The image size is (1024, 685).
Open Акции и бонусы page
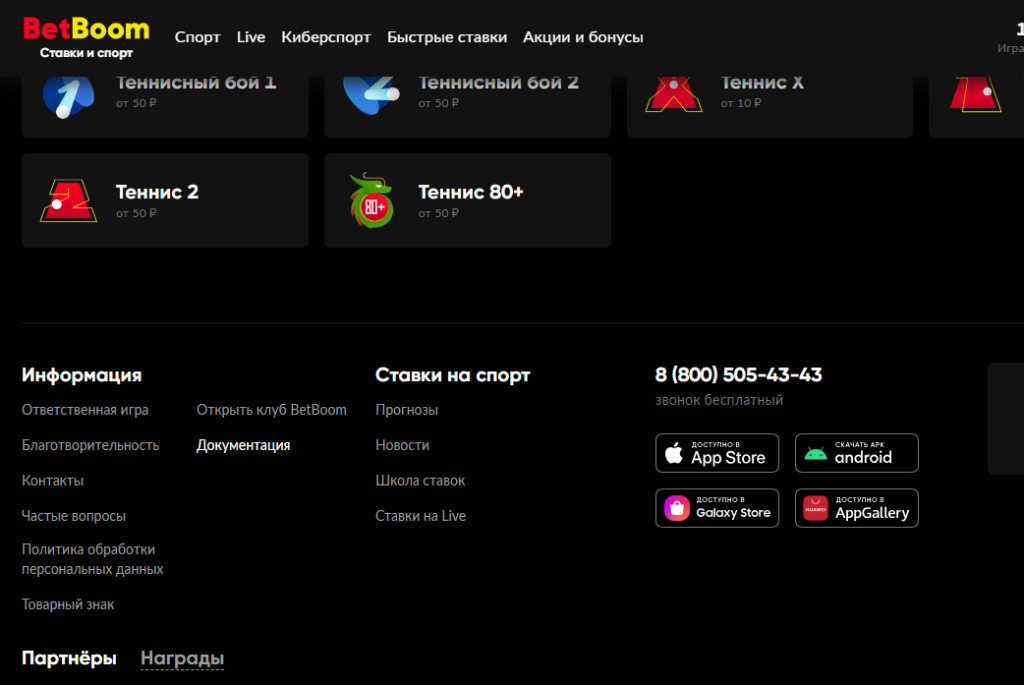pyautogui.click(x=583, y=37)
